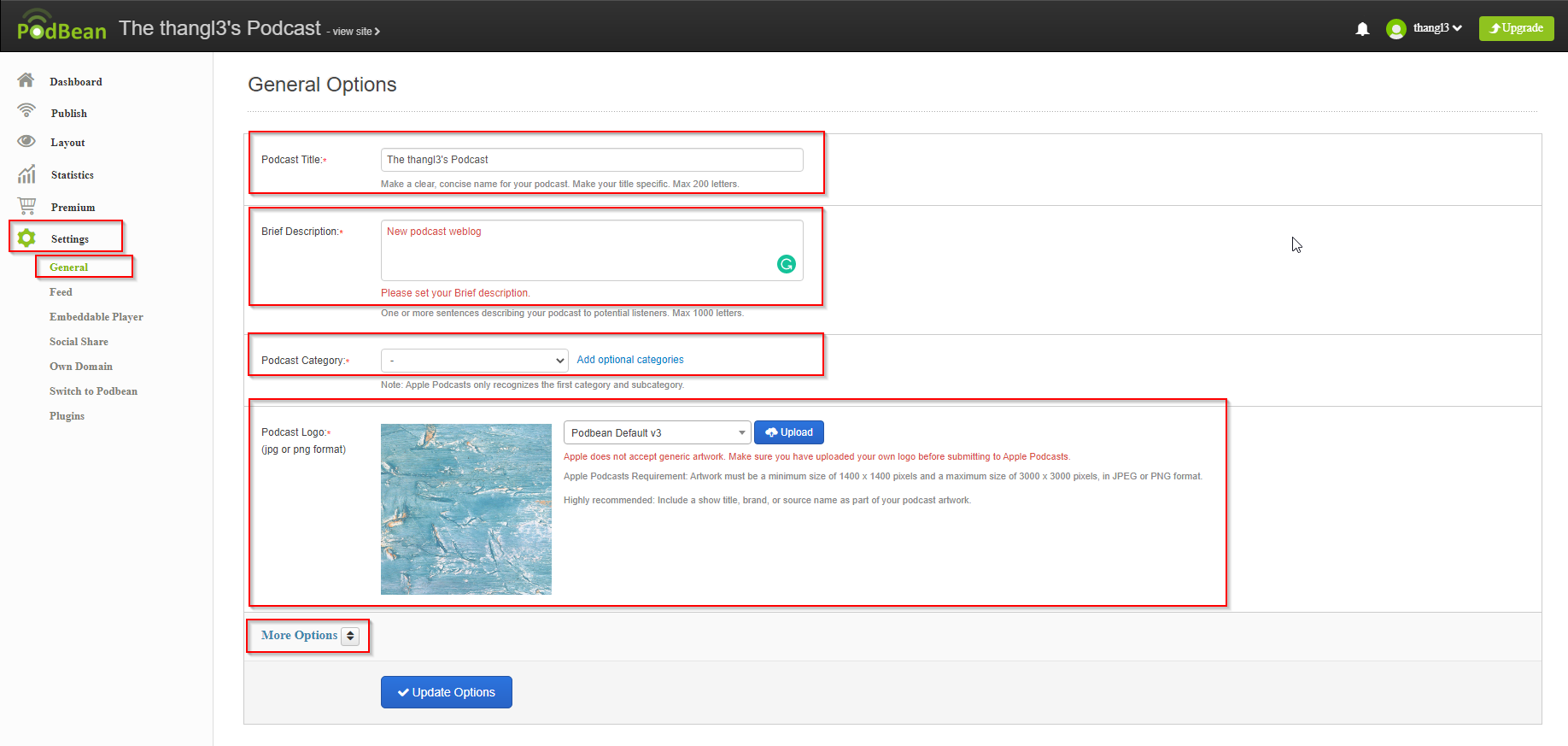This screenshot has width=1568, height=746.
Task: Open the Podcast Category dropdown
Action: (x=475, y=361)
